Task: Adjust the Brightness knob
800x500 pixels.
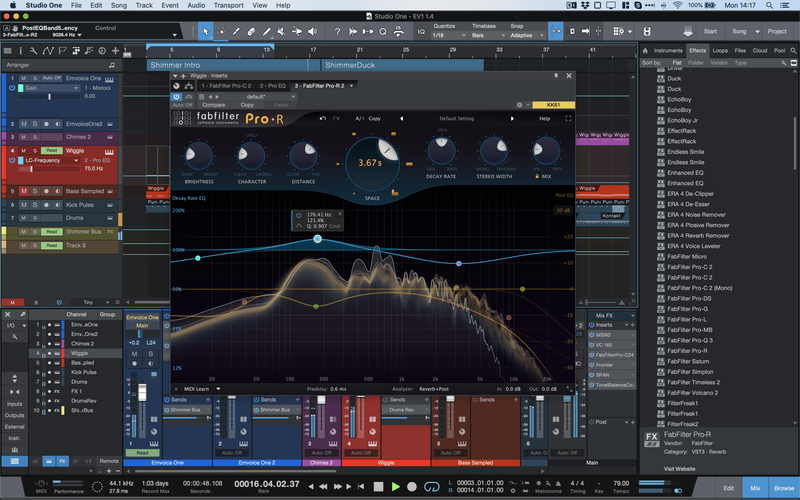Action: pyautogui.click(x=198, y=156)
